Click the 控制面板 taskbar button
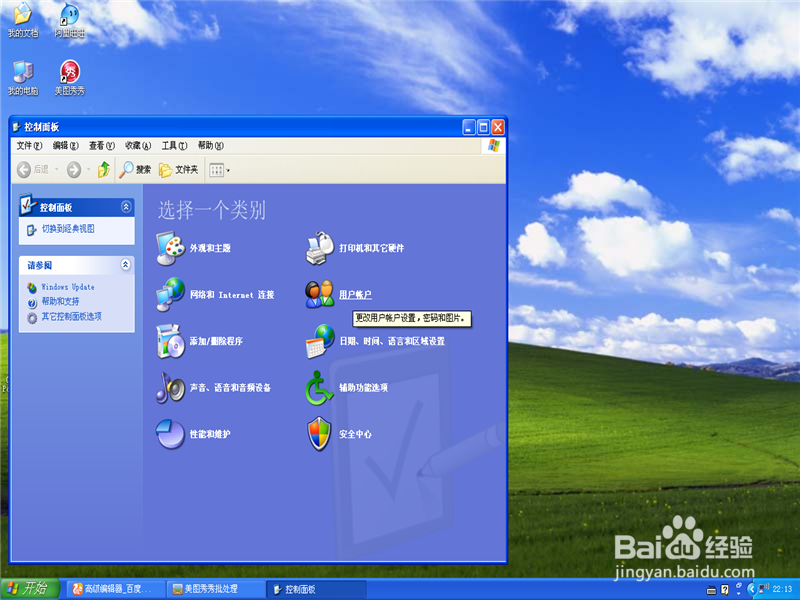Image resolution: width=800 pixels, height=600 pixels. point(316,589)
